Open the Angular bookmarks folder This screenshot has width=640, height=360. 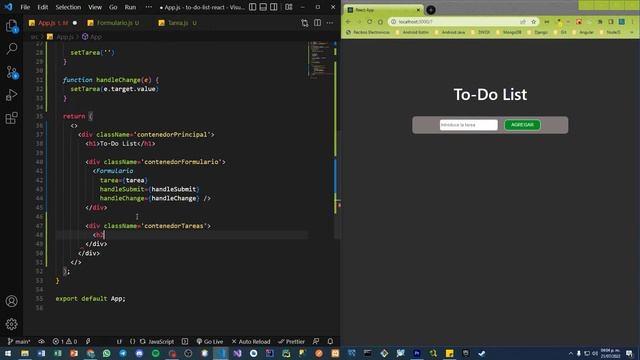tap(583, 32)
